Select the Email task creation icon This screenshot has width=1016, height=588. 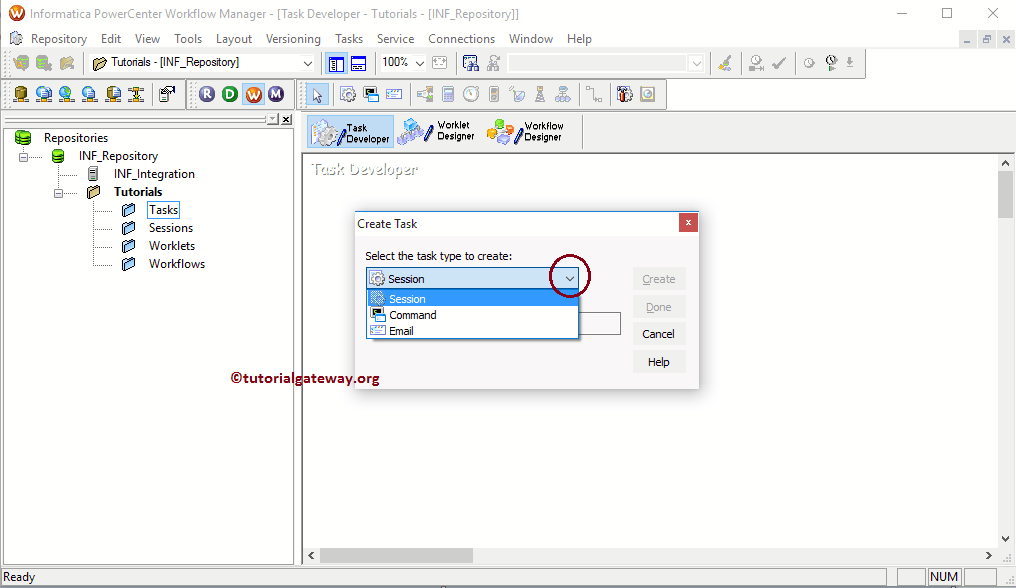[x=393, y=93]
